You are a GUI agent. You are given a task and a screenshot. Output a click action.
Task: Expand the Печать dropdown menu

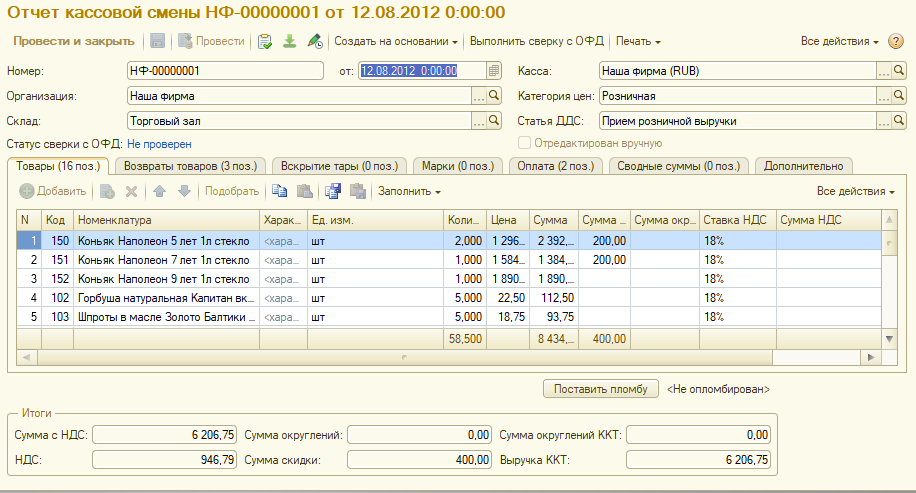638,41
